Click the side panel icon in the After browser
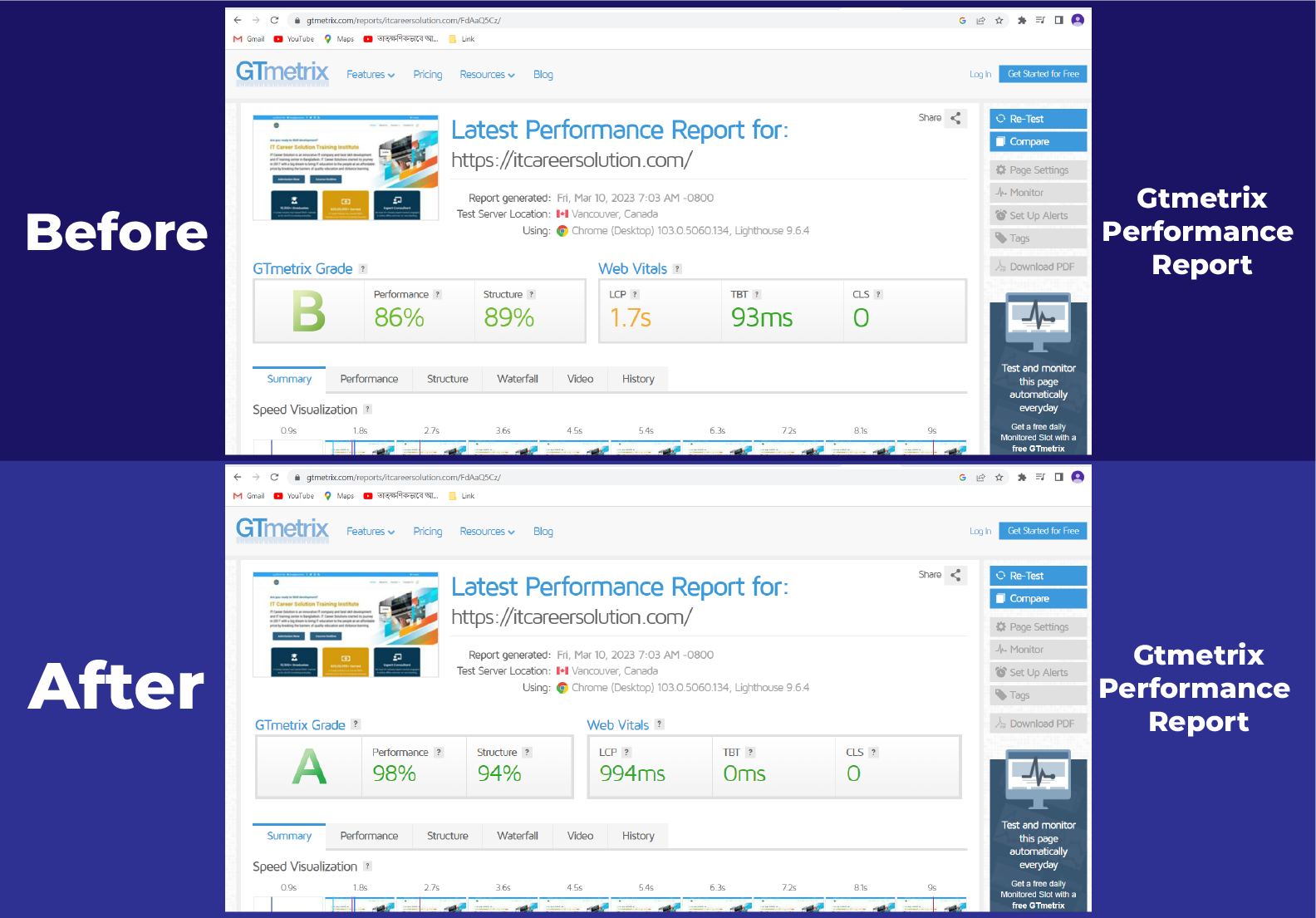Image resolution: width=1316 pixels, height=918 pixels. (1058, 477)
